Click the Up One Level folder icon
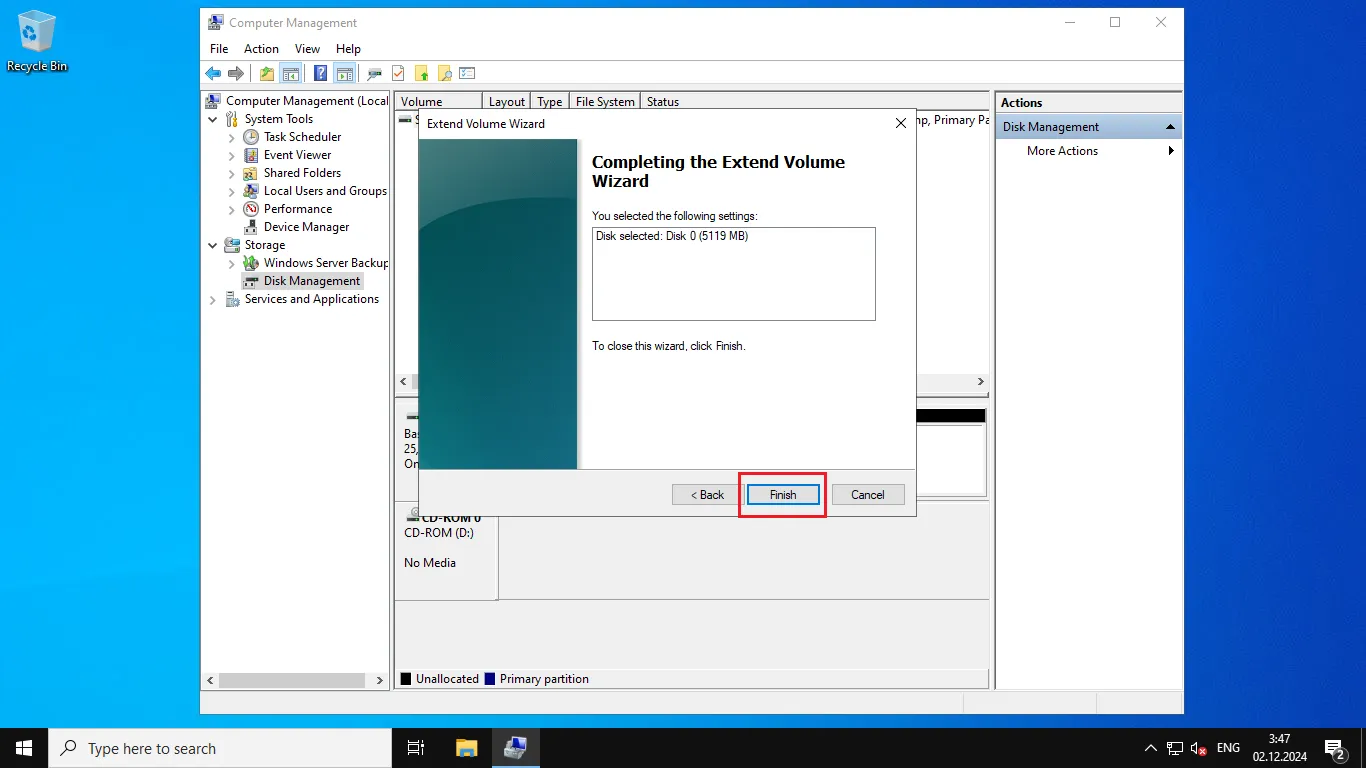The image size is (1366, 768). 266,73
